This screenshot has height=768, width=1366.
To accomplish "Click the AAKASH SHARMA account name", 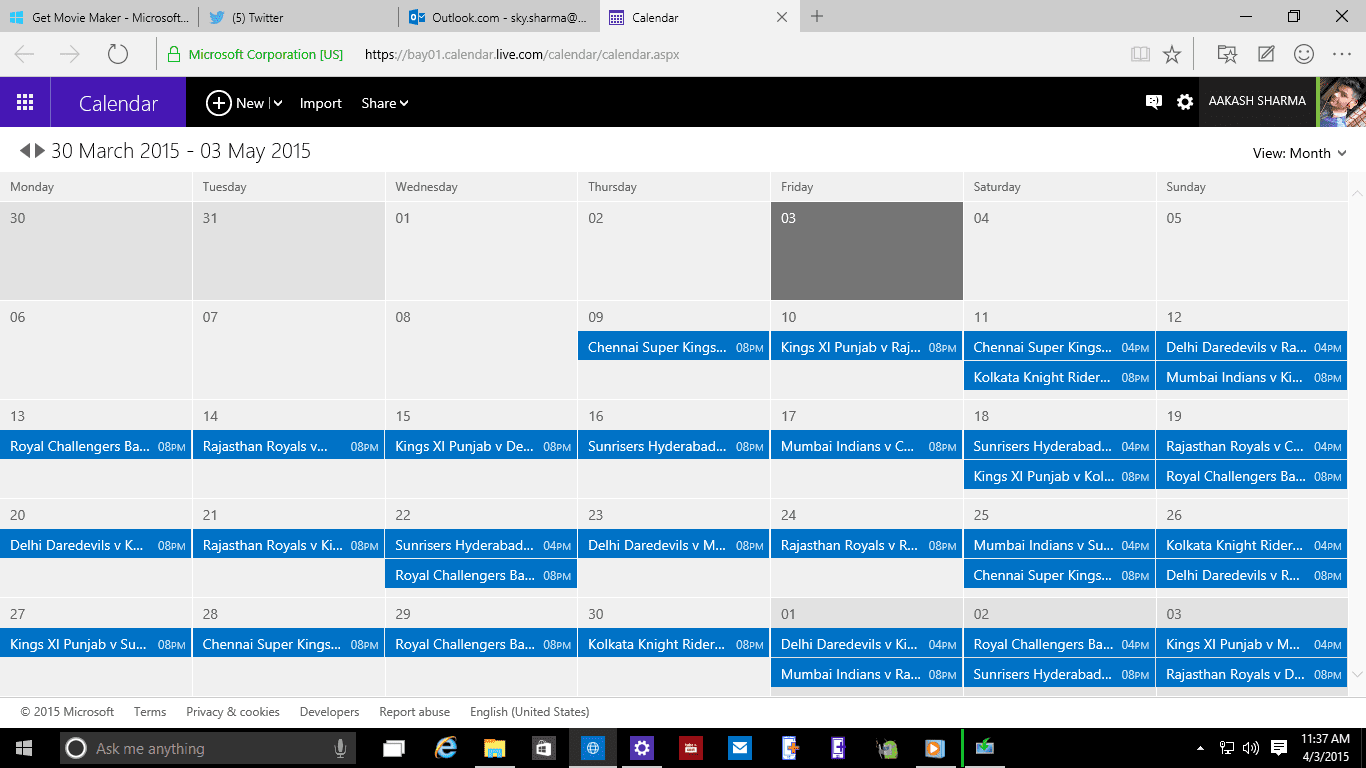I will (1257, 101).
